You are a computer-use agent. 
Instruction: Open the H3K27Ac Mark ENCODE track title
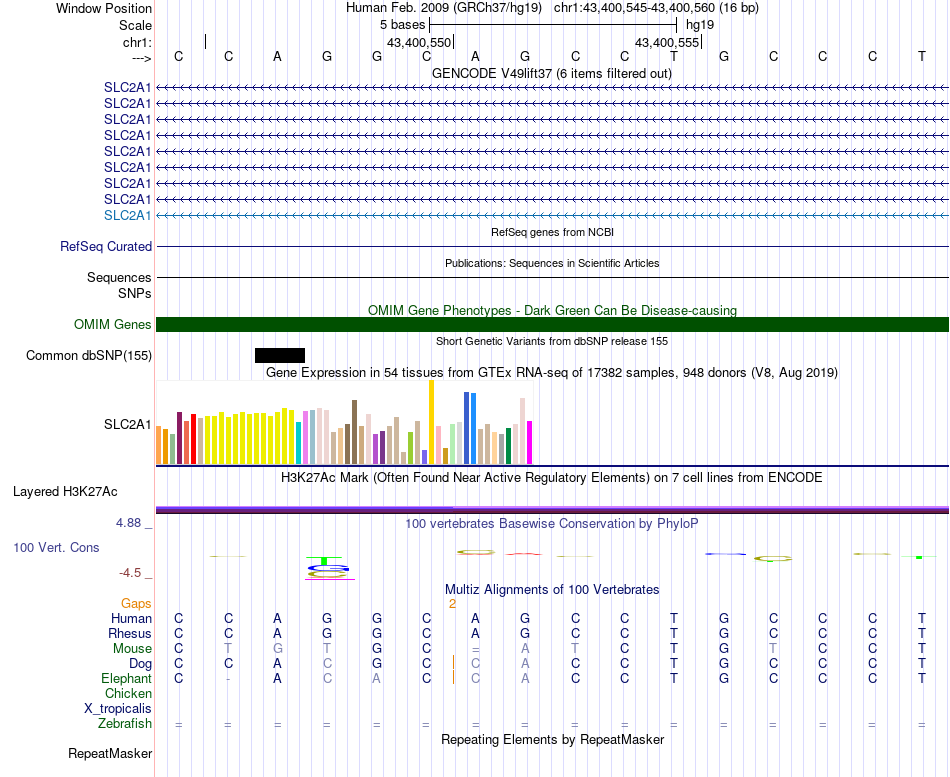click(552, 478)
